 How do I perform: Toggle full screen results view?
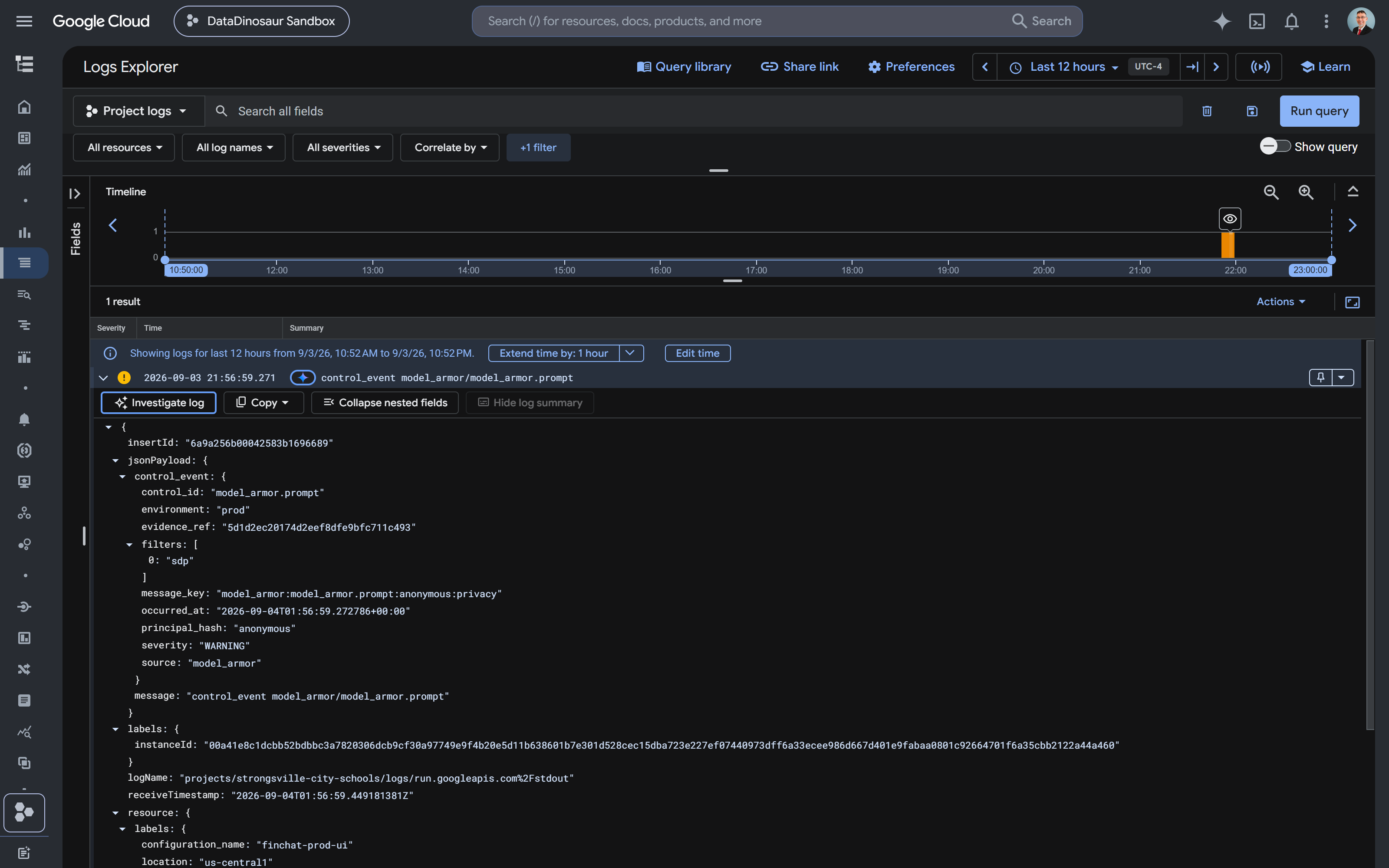[x=1352, y=302]
